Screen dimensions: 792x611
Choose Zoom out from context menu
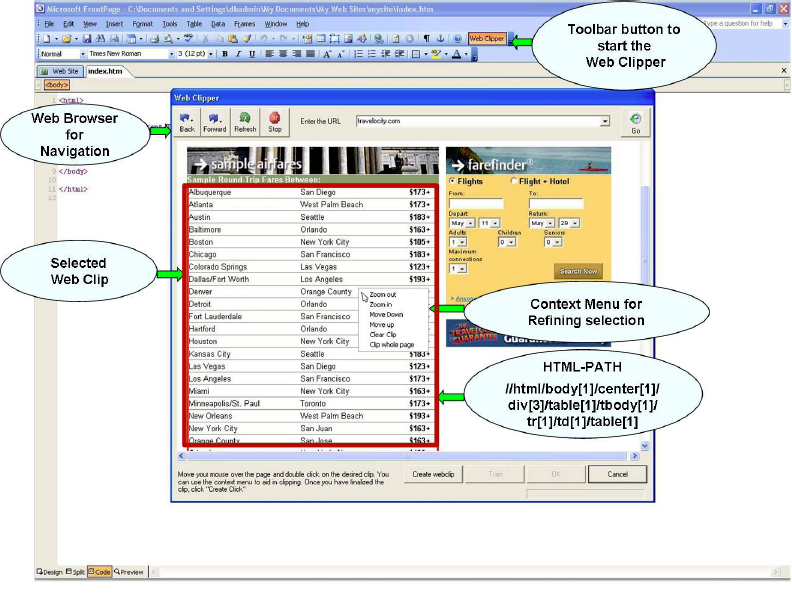point(382,294)
